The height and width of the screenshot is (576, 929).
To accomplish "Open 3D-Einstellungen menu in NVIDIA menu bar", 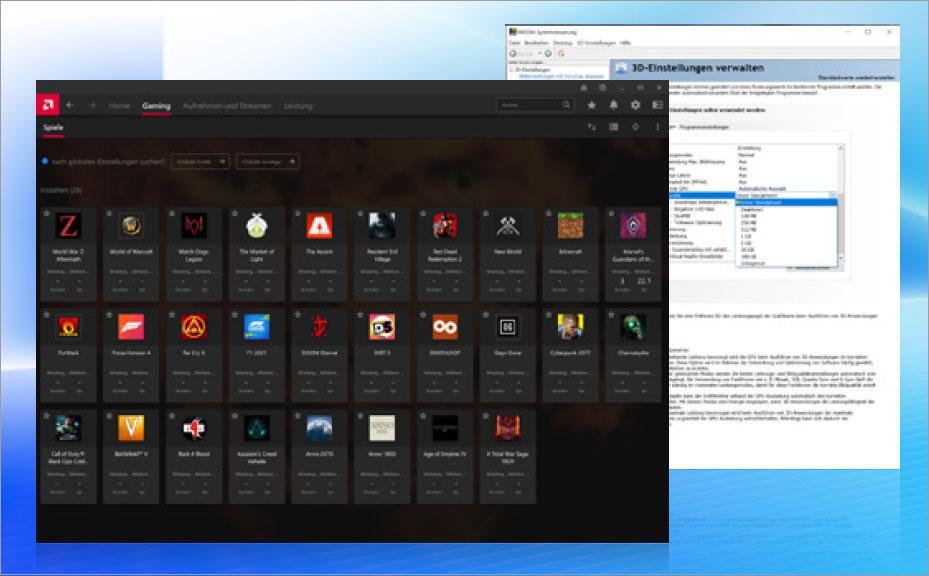I will click(597, 43).
